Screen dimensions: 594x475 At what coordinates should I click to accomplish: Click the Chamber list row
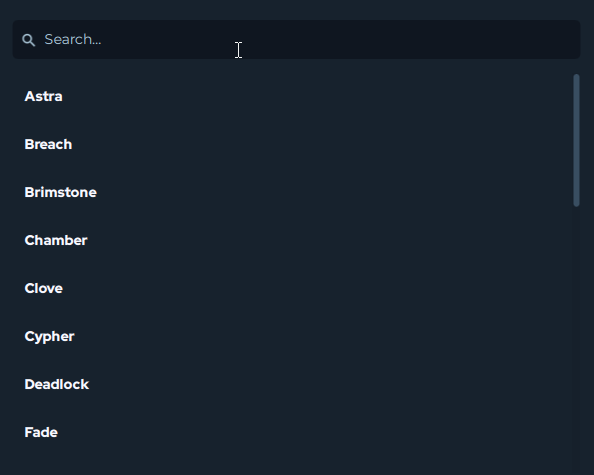coord(292,240)
